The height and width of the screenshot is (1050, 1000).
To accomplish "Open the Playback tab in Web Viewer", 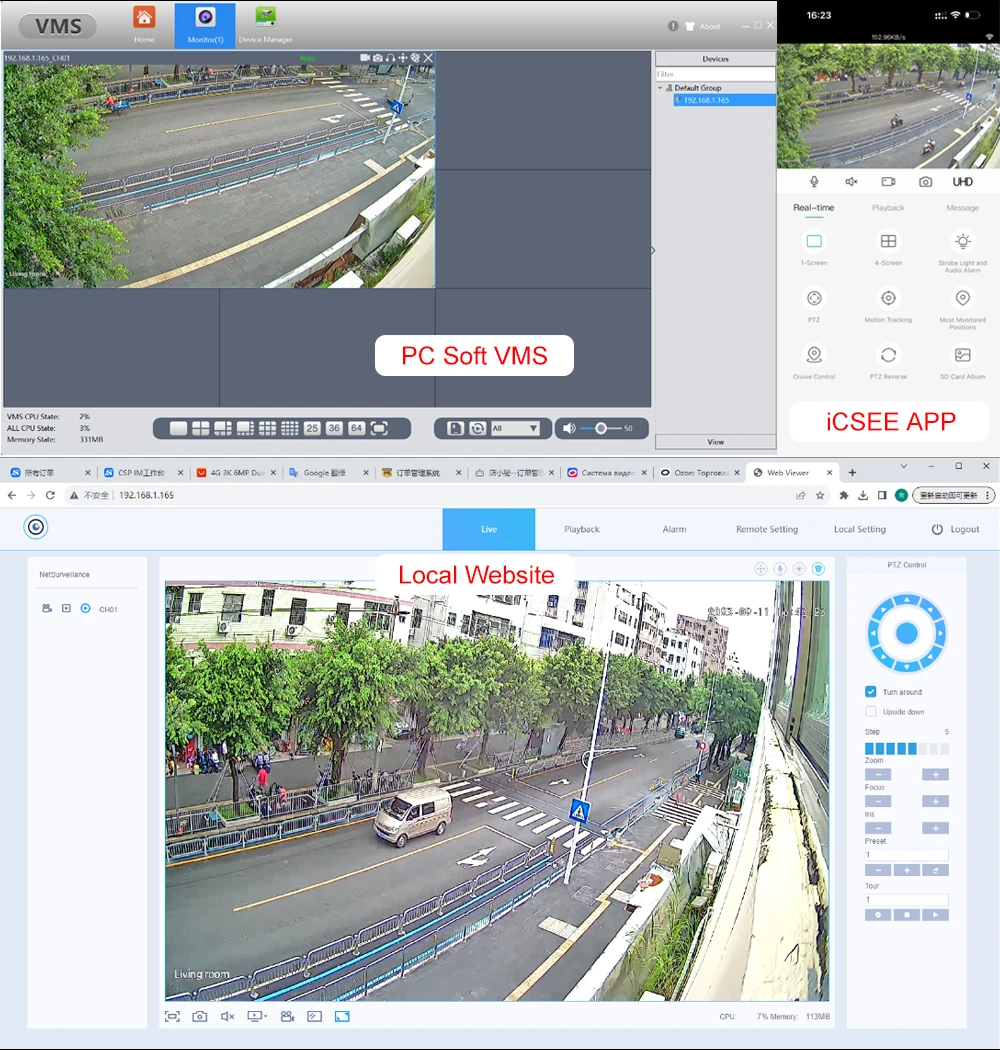I will (x=581, y=529).
